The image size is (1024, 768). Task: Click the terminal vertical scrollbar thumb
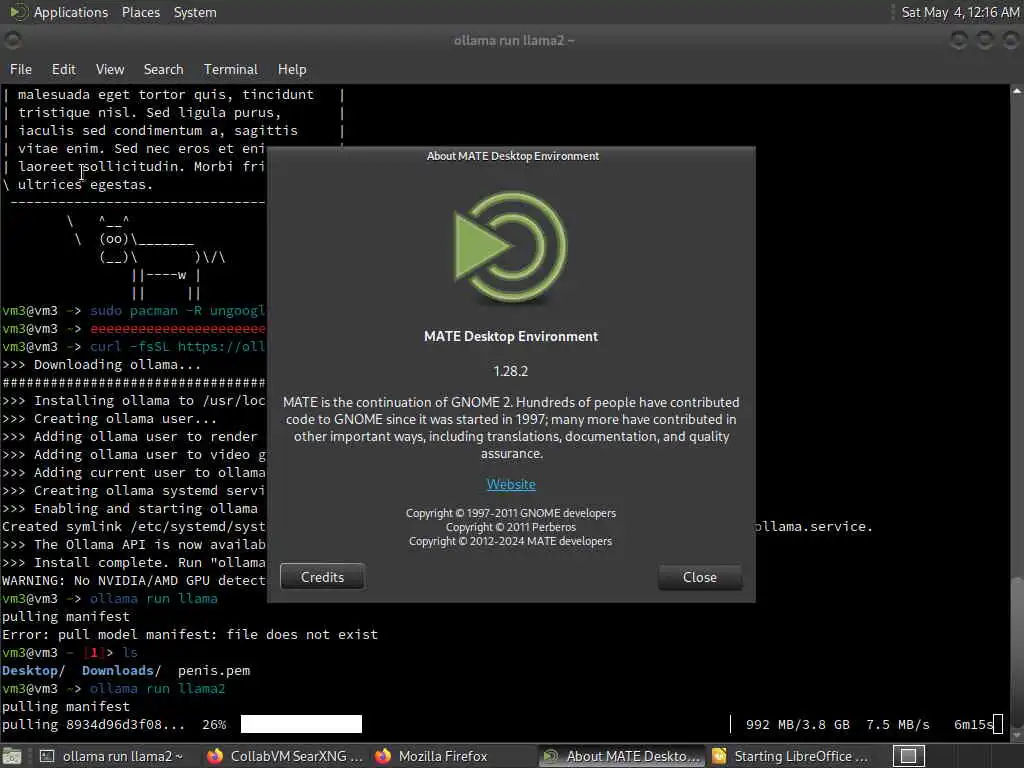pos(1017,653)
